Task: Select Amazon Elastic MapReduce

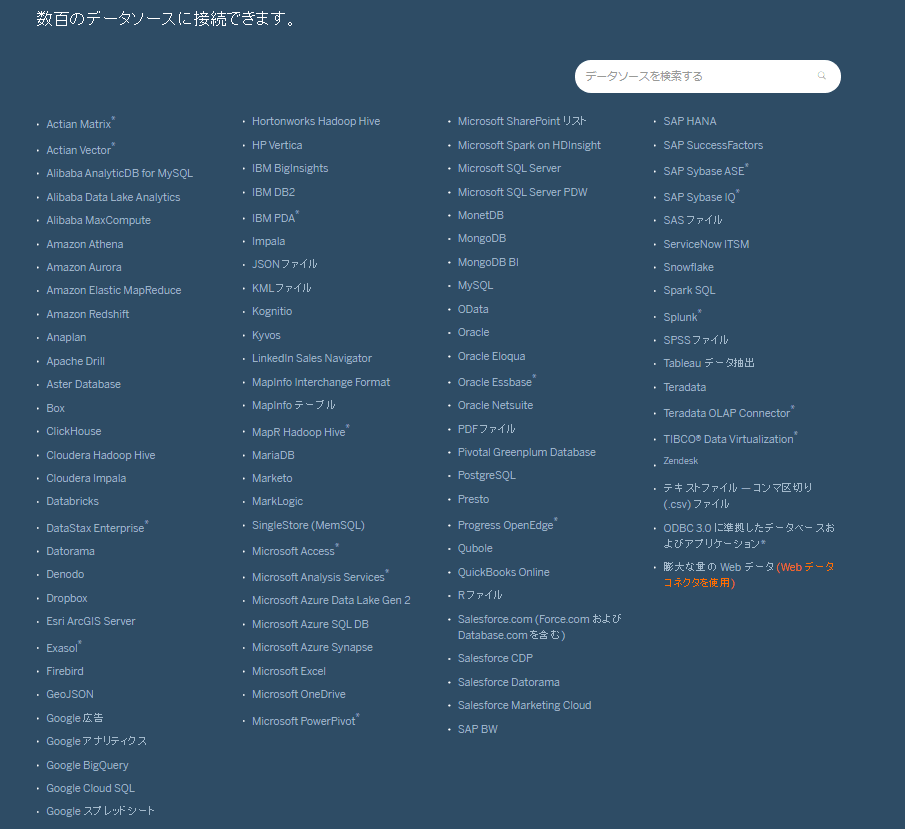Action: pos(114,290)
